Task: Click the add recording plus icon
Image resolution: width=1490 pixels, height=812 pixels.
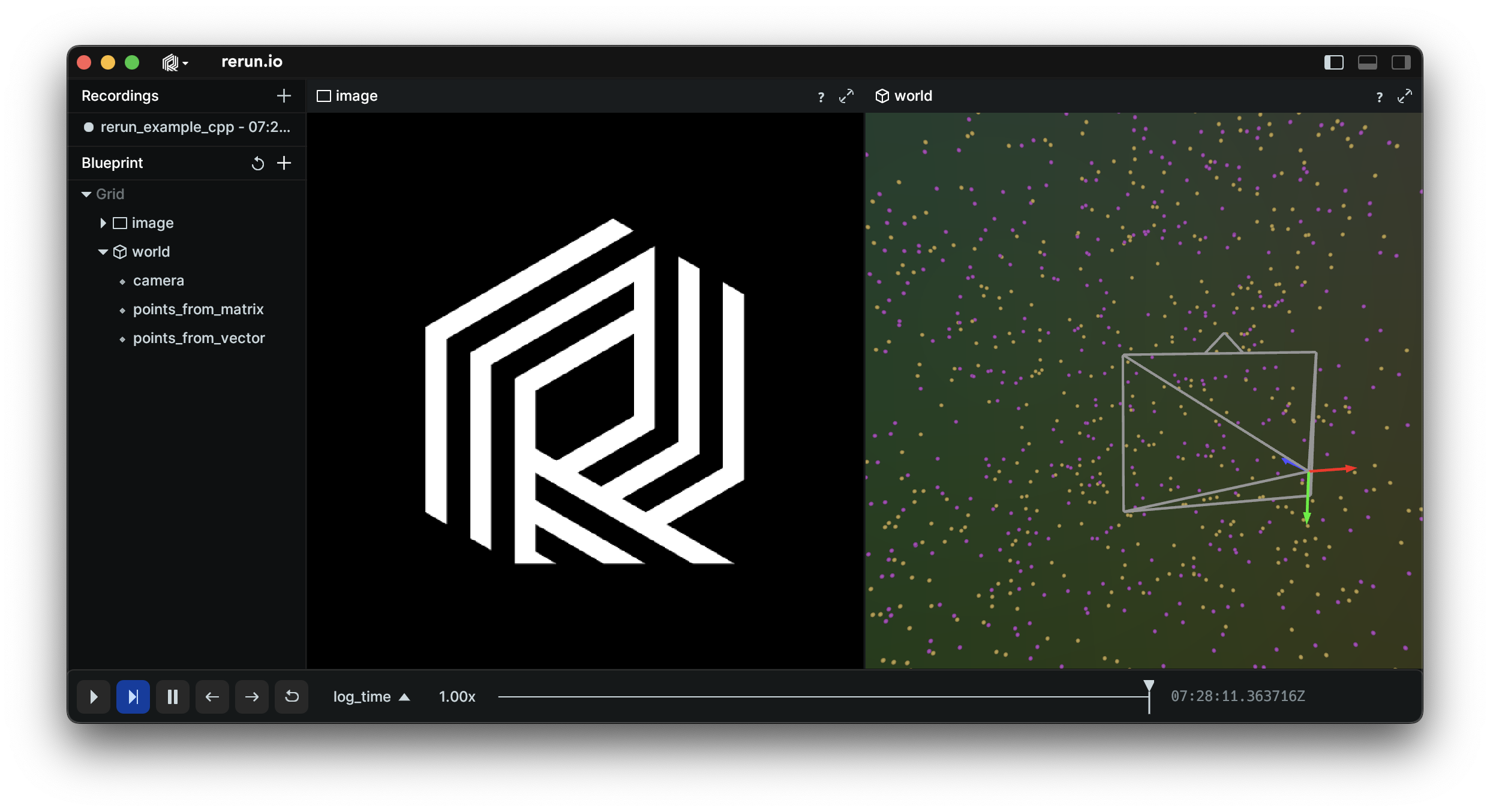Action: pyautogui.click(x=284, y=96)
